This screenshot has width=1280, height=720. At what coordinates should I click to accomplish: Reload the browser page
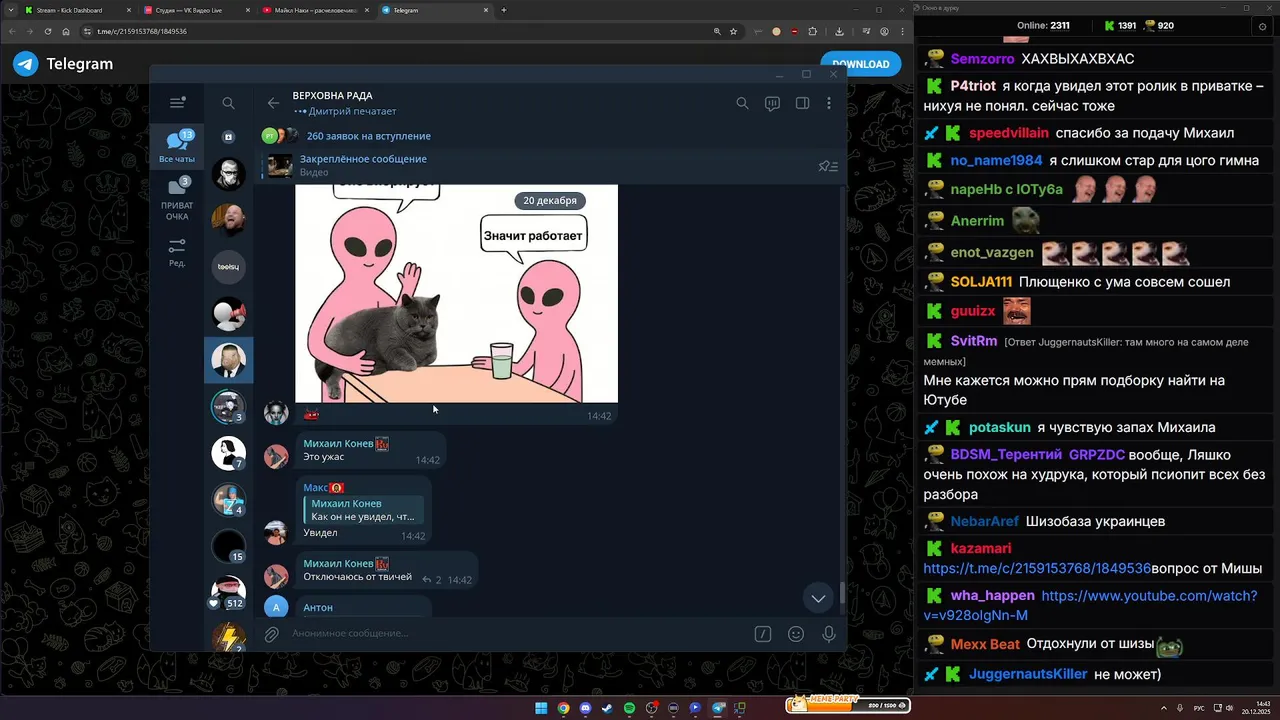click(x=46, y=31)
